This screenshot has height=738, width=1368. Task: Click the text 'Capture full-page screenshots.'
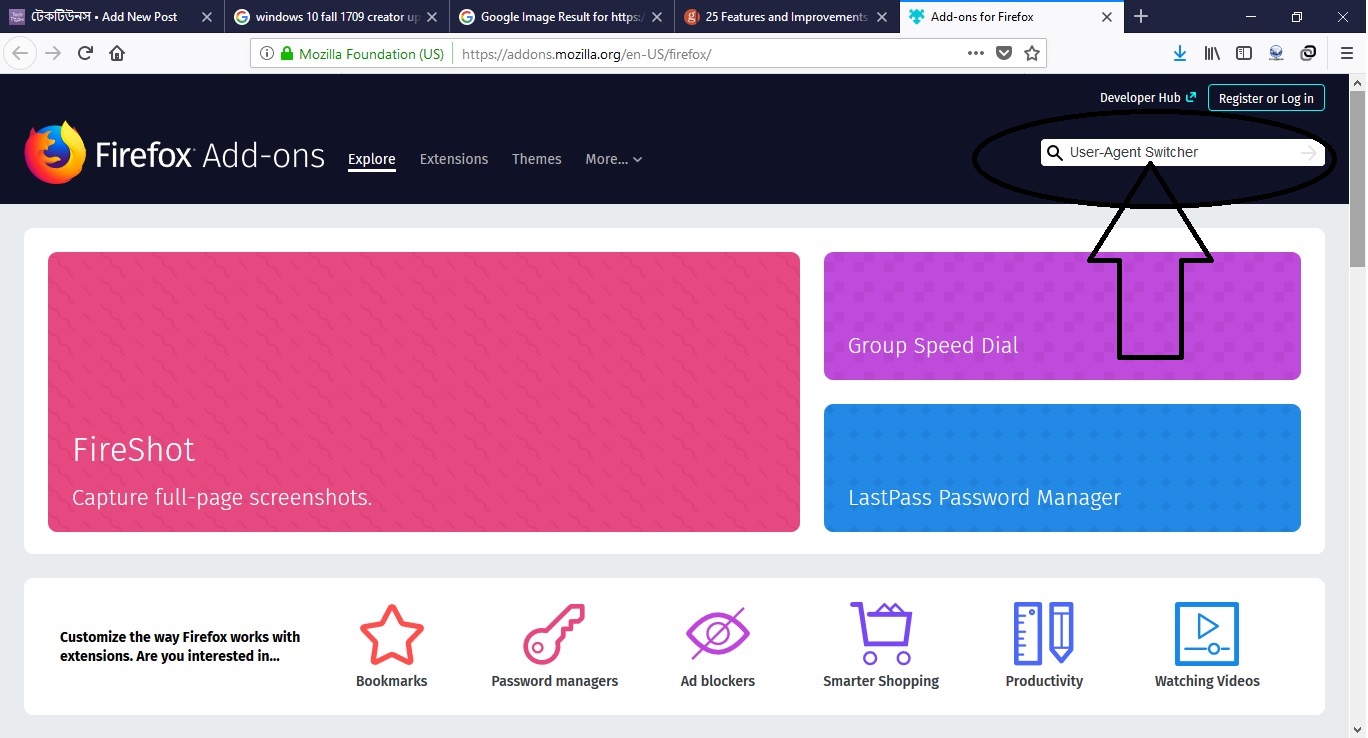[222, 497]
